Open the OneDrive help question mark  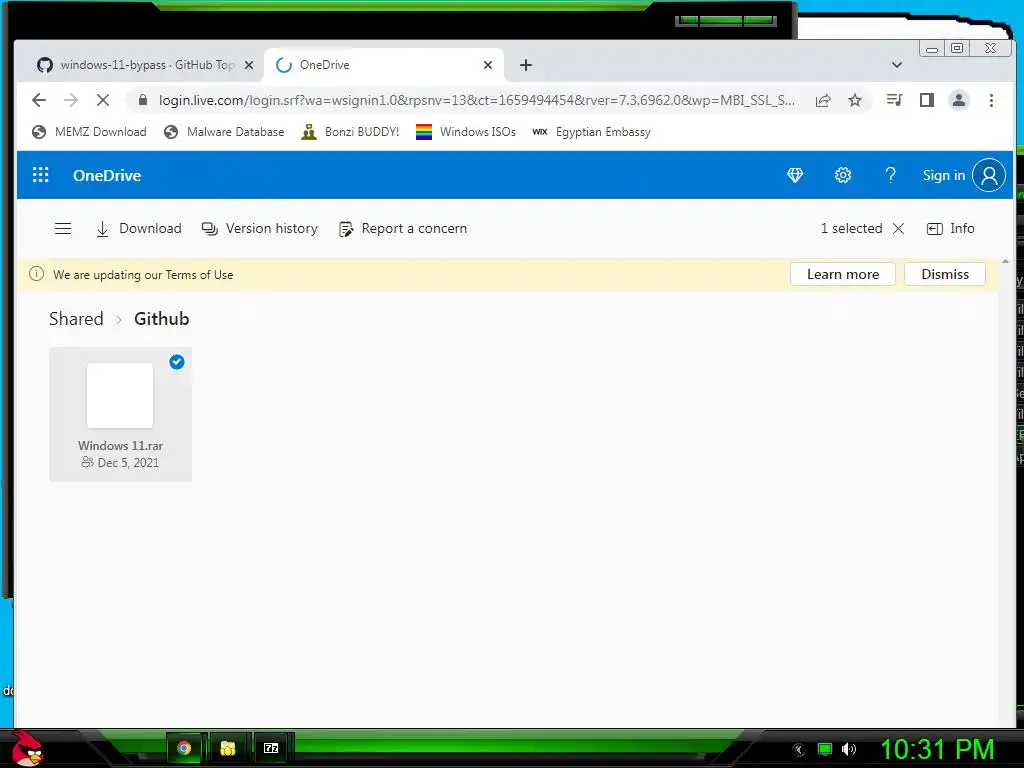[890, 175]
